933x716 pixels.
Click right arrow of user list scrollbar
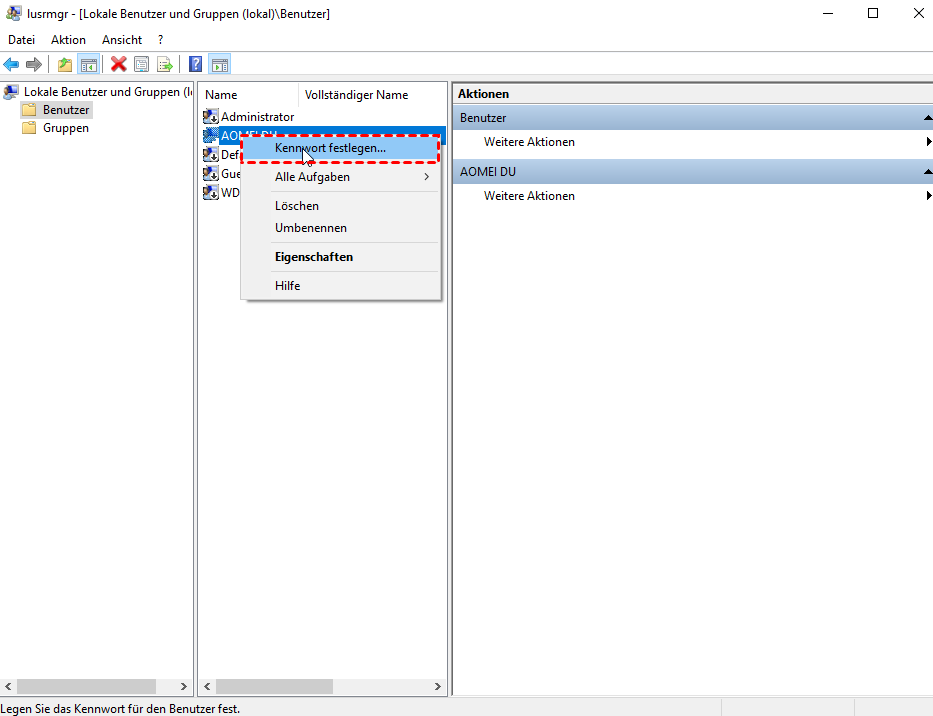438,686
